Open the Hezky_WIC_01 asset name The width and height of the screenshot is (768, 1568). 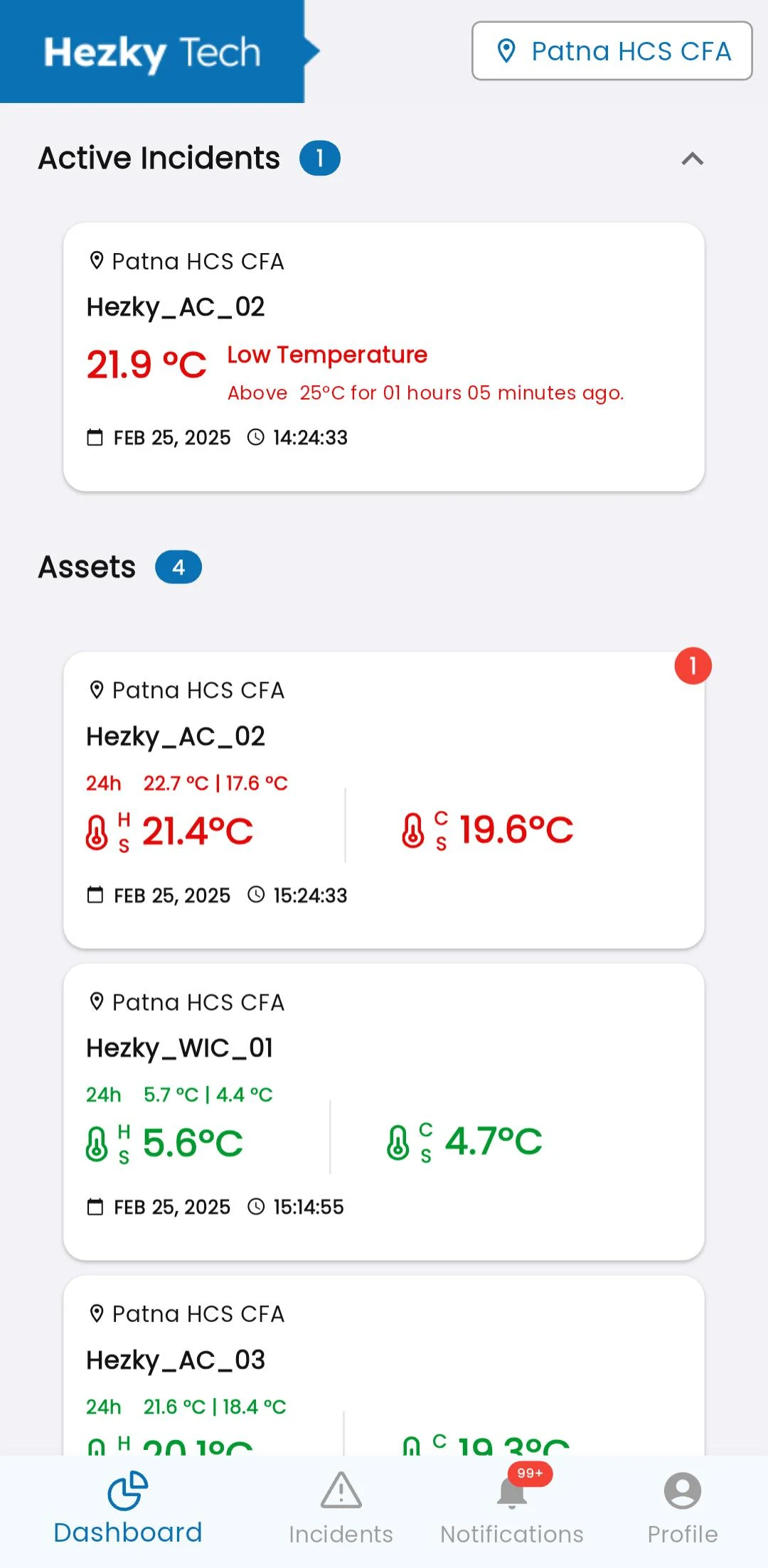click(180, 1048)
